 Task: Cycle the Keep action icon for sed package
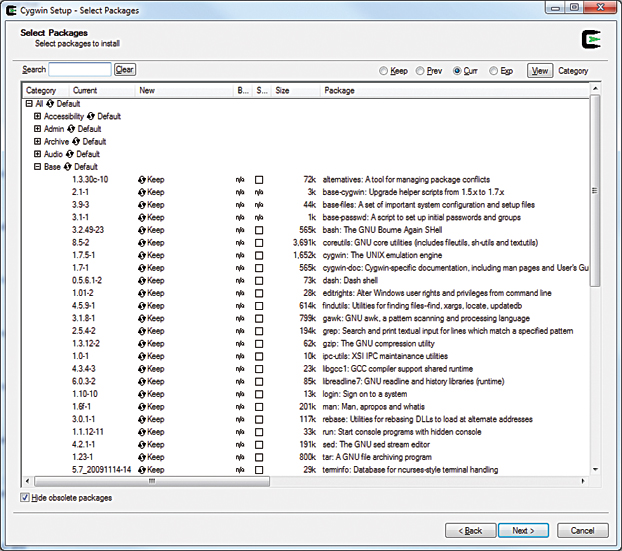[x=142, y=445]
